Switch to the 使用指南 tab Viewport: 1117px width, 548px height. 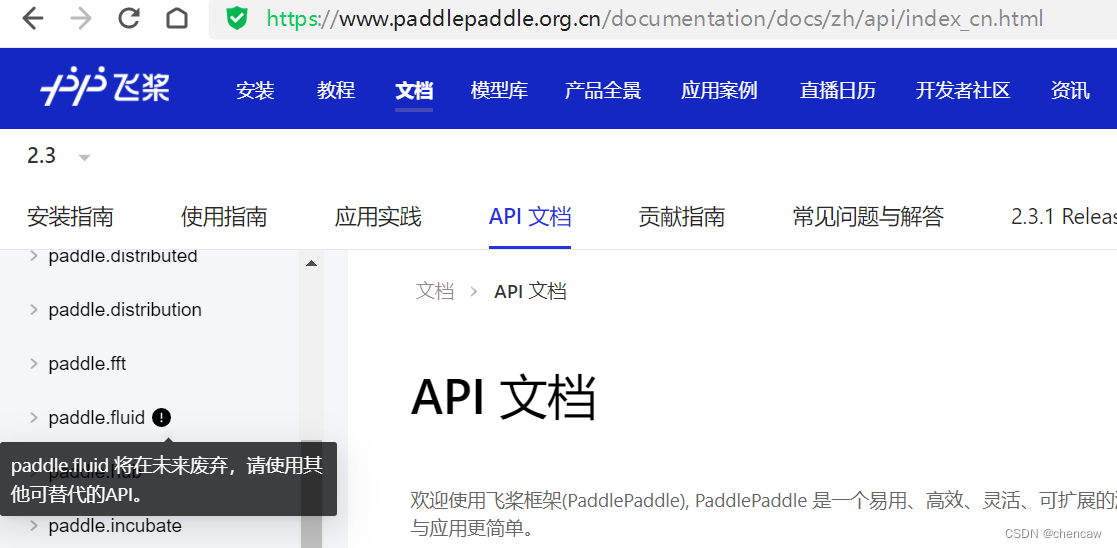[224, 217]
